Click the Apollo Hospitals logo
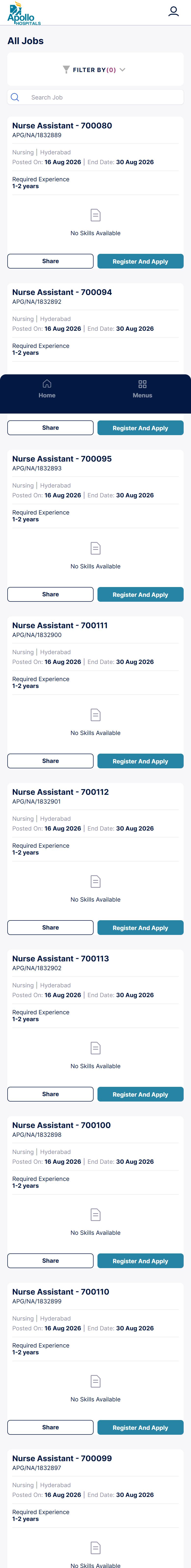191x1568 pixels. (x=24, y=13)
